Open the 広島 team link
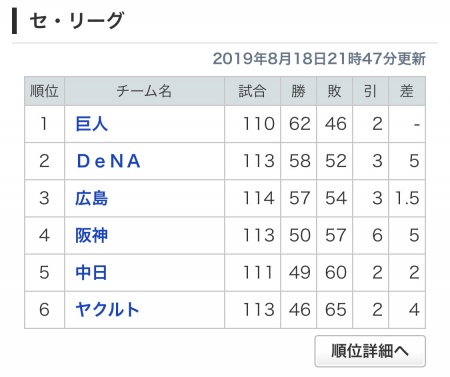Image resolution: width=450 pixels, height=377 pixels. tap(92, 198)
